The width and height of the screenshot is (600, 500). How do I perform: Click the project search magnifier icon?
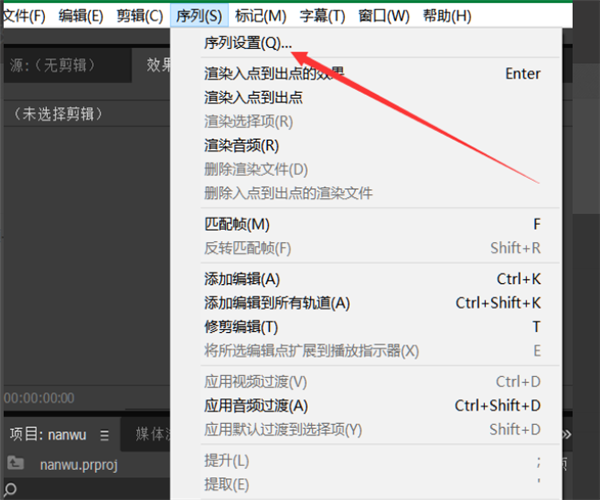click(10, 489)
